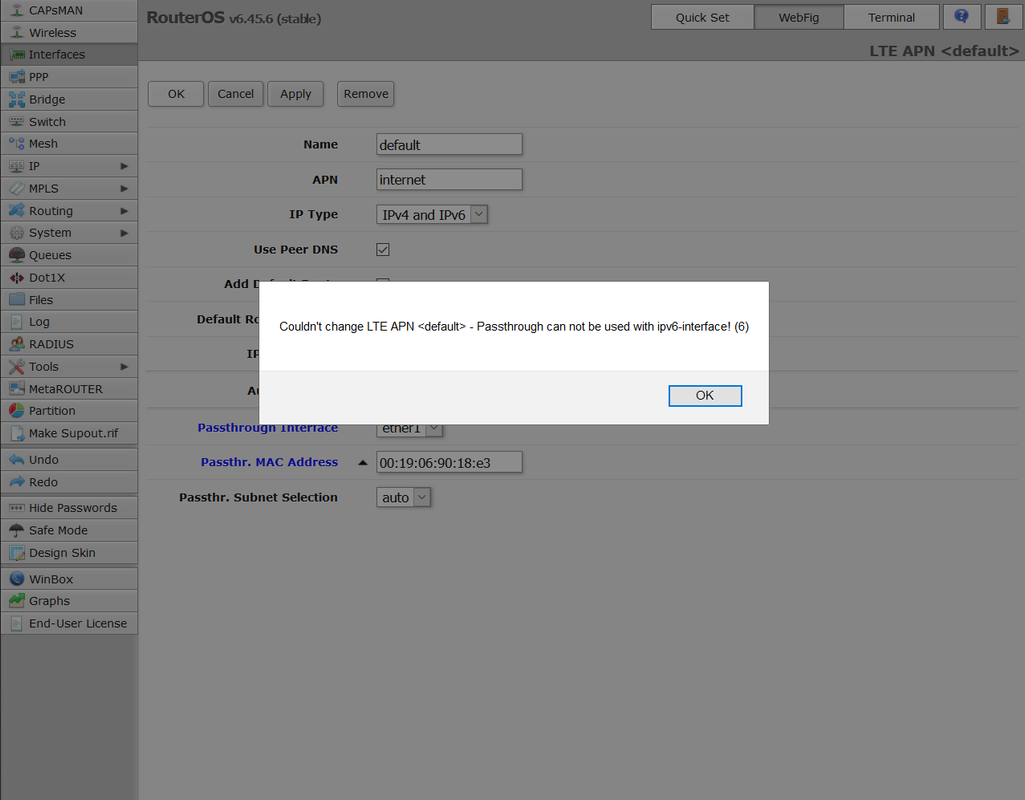Click the WinBox icon
This screenshot has width=1025, height=800.
point(17,579)
